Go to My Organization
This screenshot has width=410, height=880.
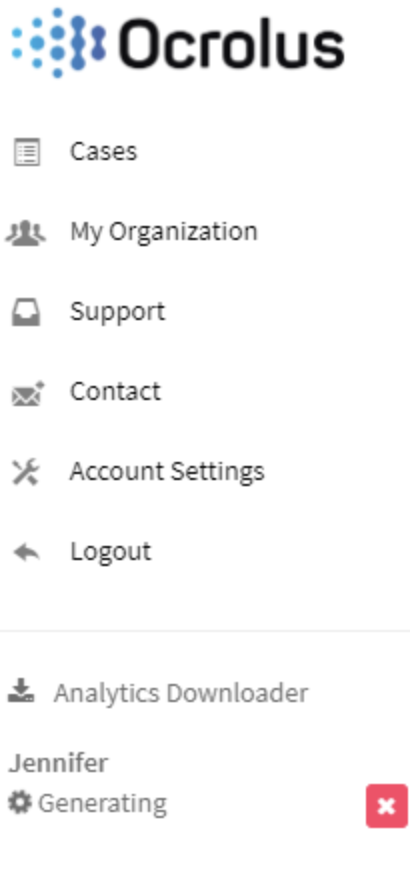coord(163,232)
